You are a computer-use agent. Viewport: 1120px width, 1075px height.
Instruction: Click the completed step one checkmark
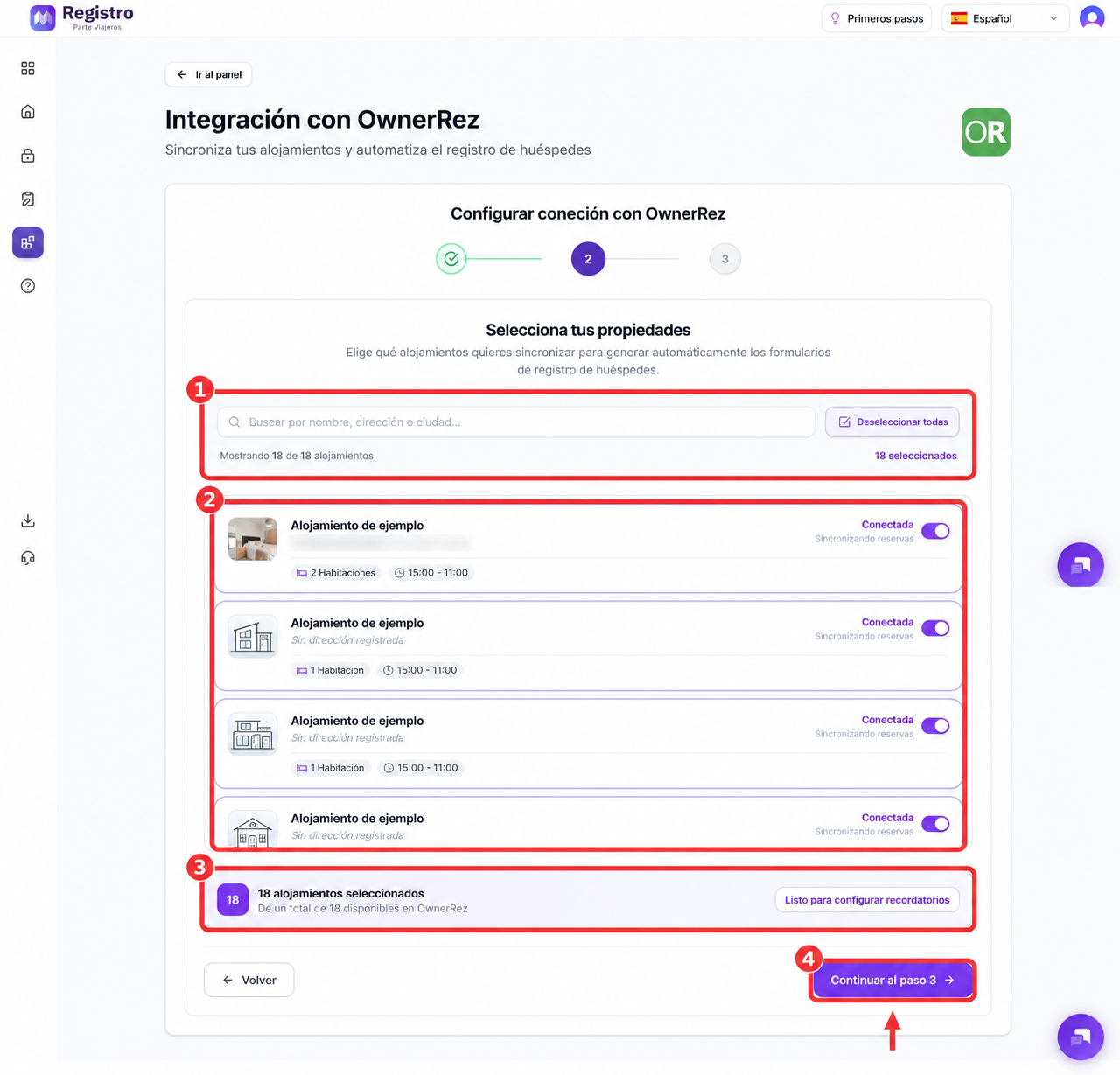click(451, 259)
